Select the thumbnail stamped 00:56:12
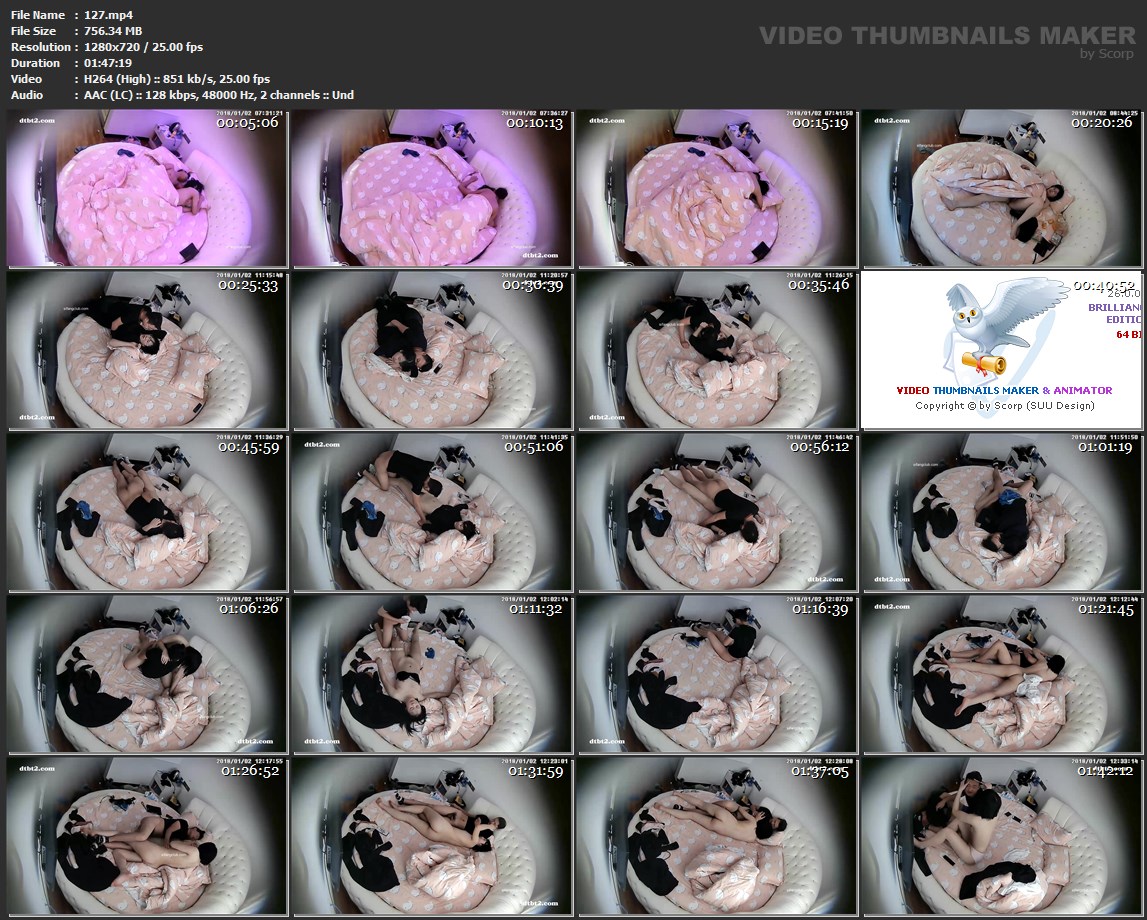This screenshot has width=1147, height=920. (x=717, y=512)
